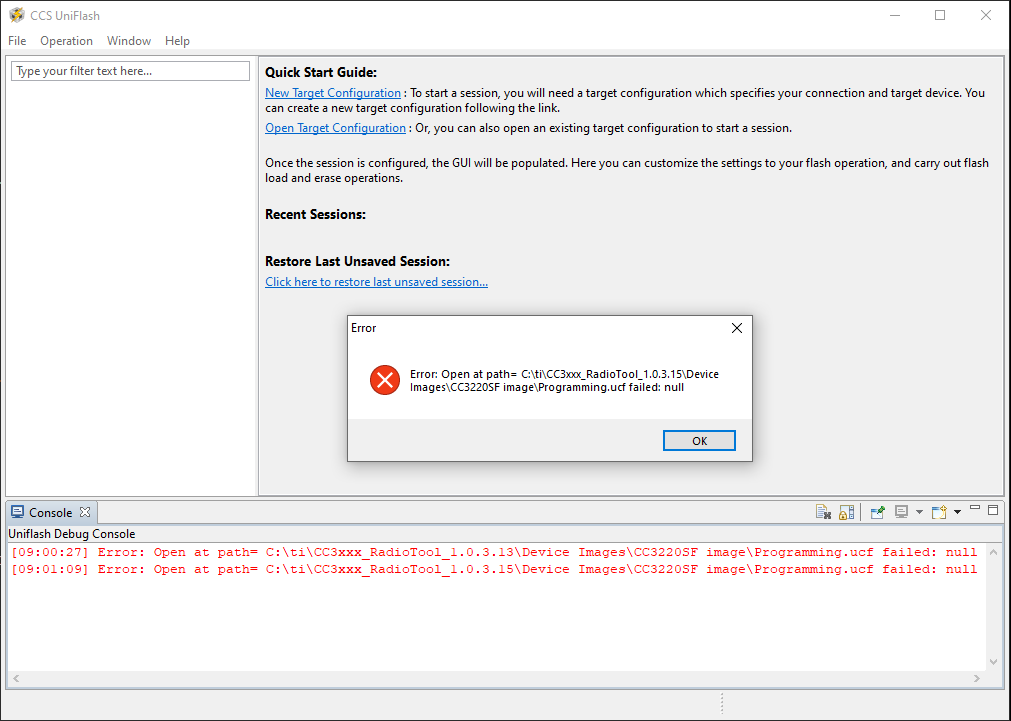The width and height of the screenshot is (1011, 721).
Task: Click the Clear Console icon
Action: [823, 512]
